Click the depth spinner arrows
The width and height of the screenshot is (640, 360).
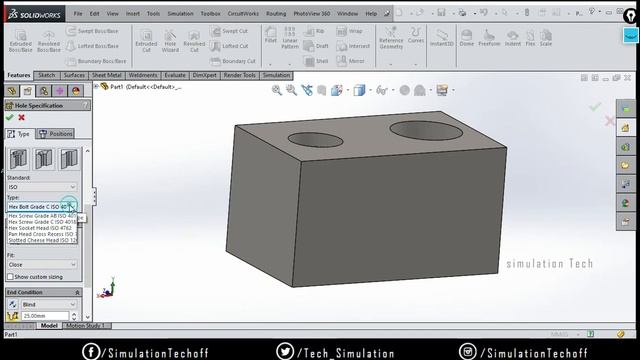tap(74, 316)
